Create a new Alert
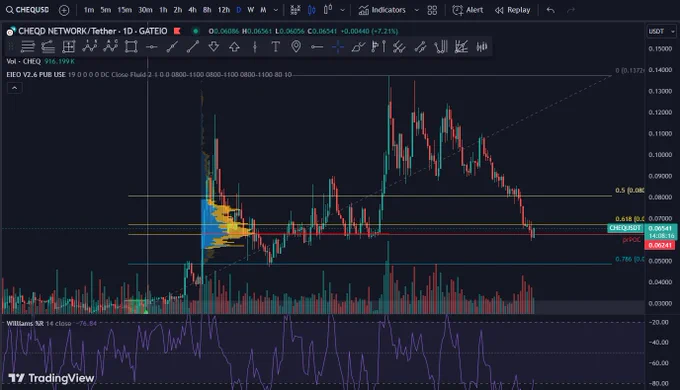The height and width of the screenshot is (390, 680). point(468,10)
